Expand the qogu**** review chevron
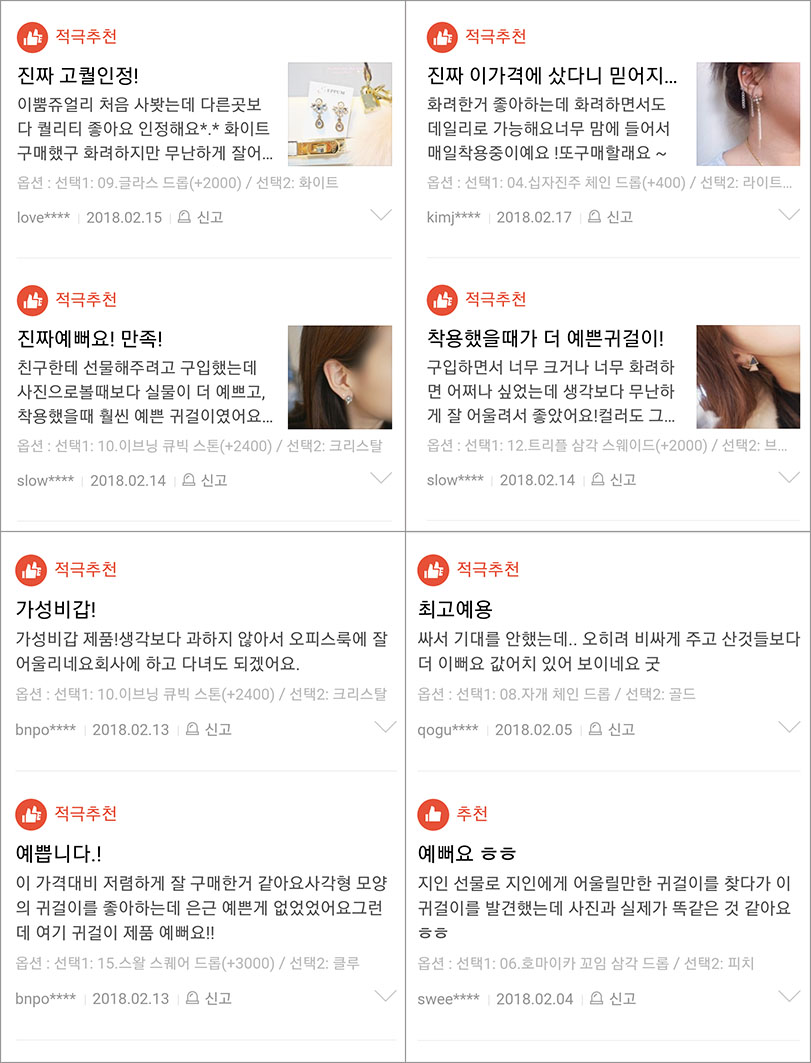Screen dimensions: 811x1063 790,727
